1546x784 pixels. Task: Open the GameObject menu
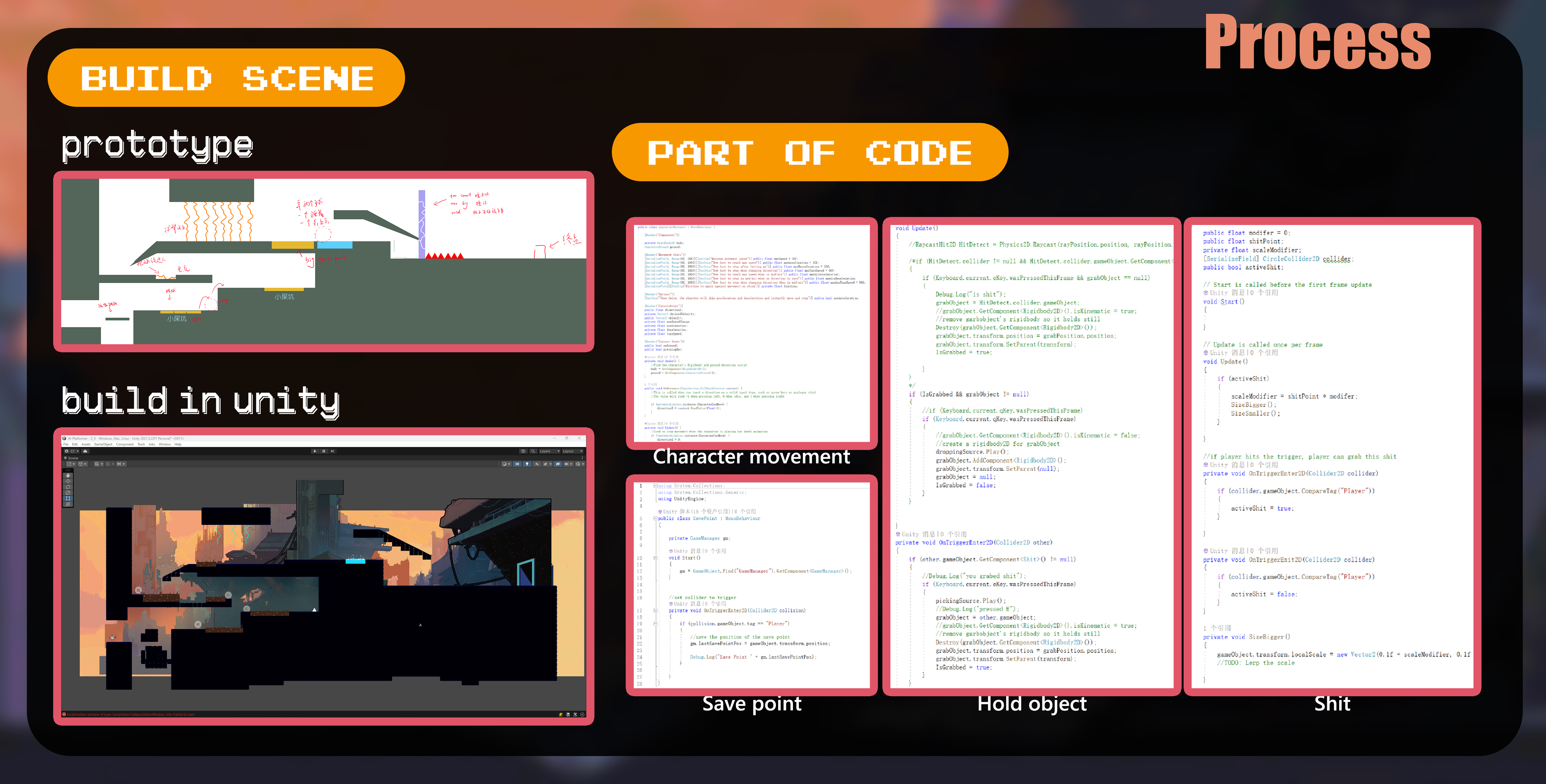point(103,444)
